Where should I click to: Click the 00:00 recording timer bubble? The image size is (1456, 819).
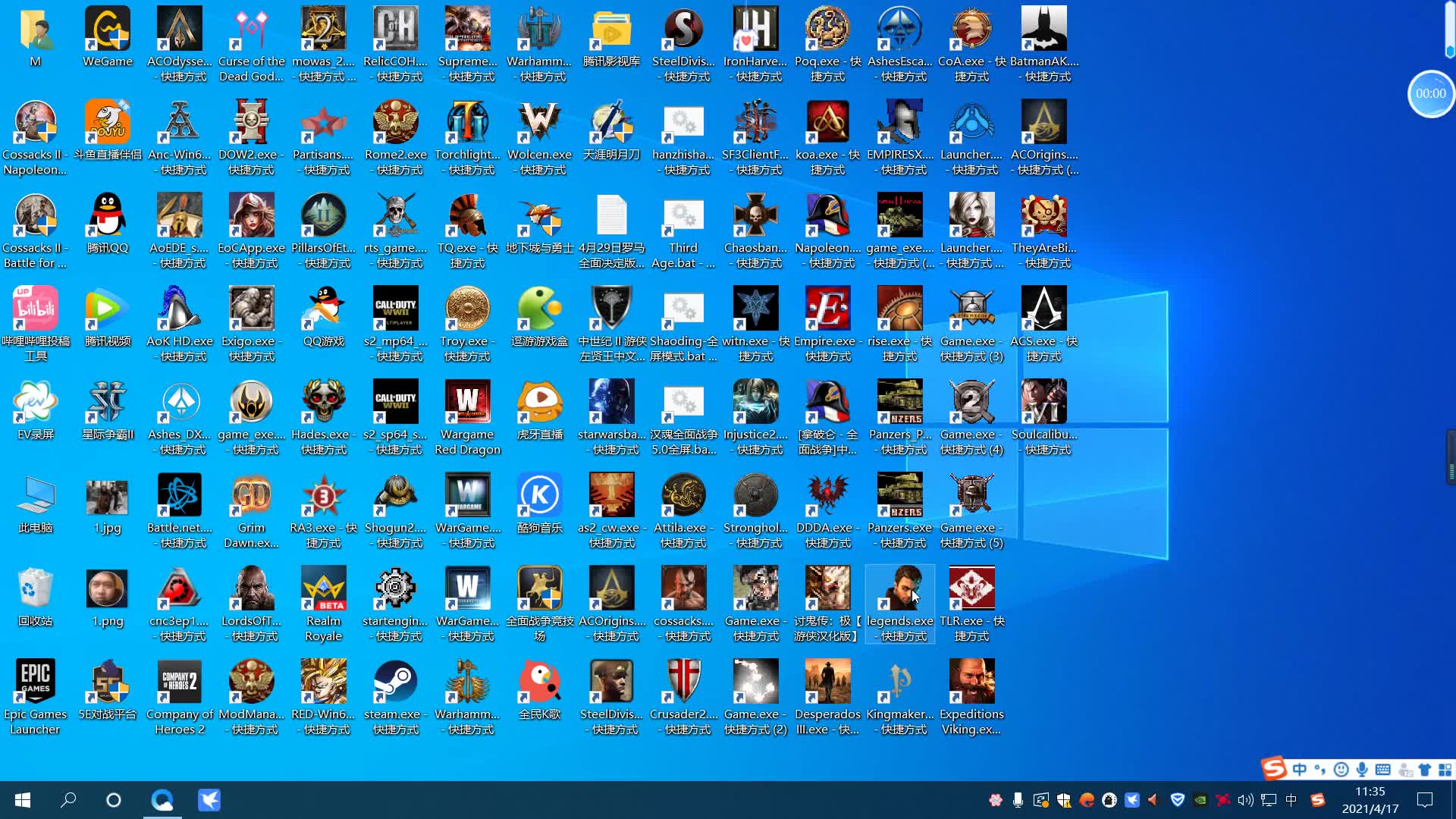[x=1430, y=93]
